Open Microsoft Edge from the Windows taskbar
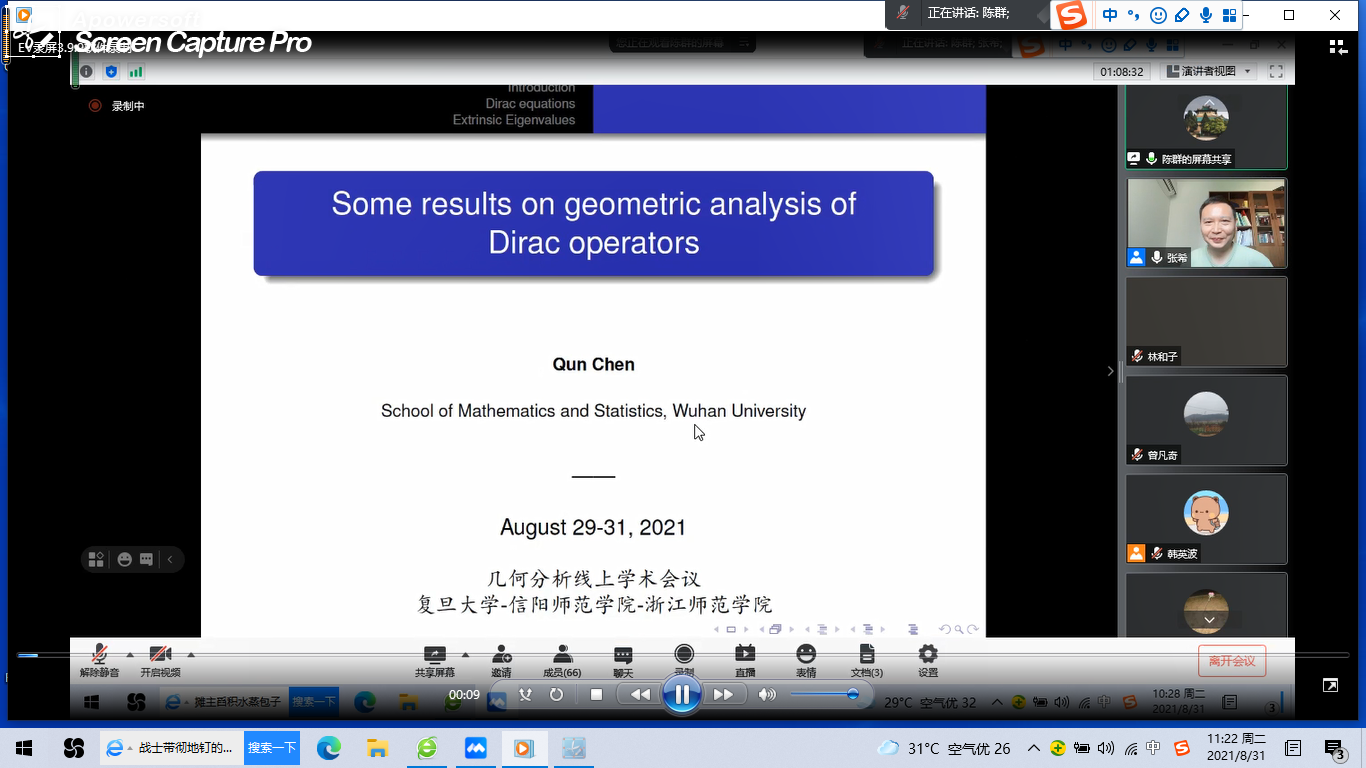 tap(328, 748)
